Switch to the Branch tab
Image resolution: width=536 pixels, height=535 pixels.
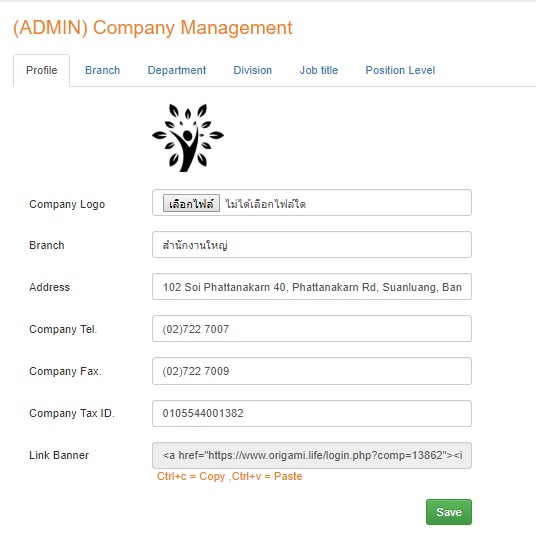pos(103,70)
